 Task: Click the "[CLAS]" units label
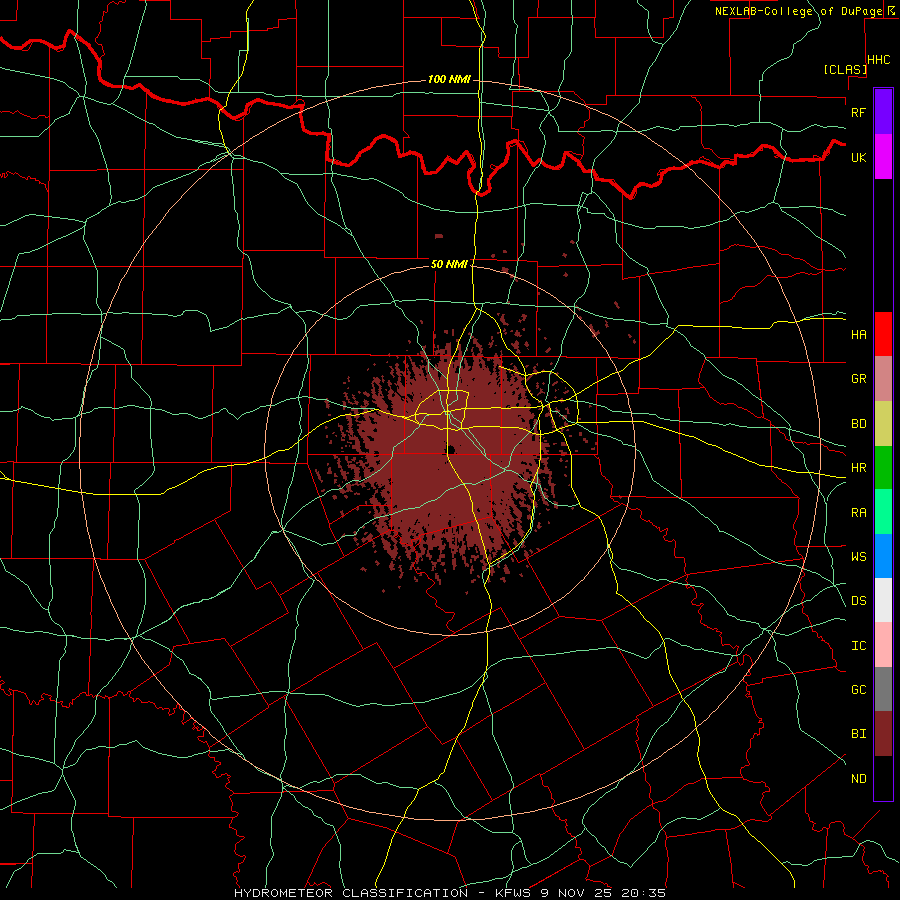tap(845, 69)
